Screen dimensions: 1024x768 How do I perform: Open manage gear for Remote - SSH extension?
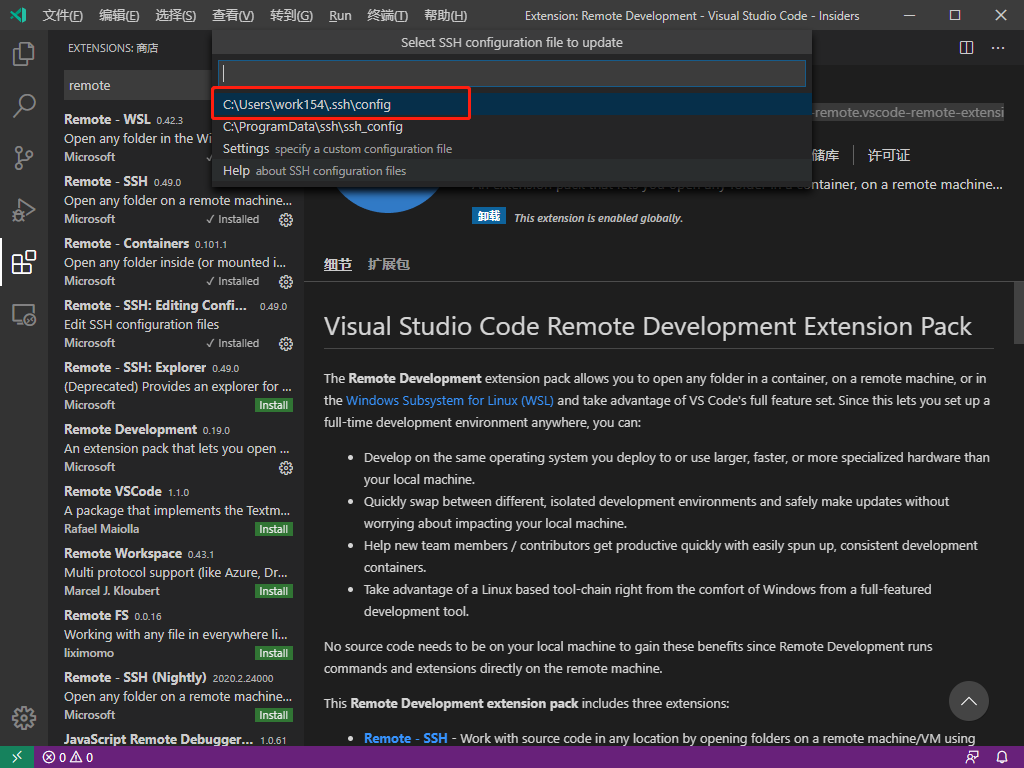coord(286,219)
